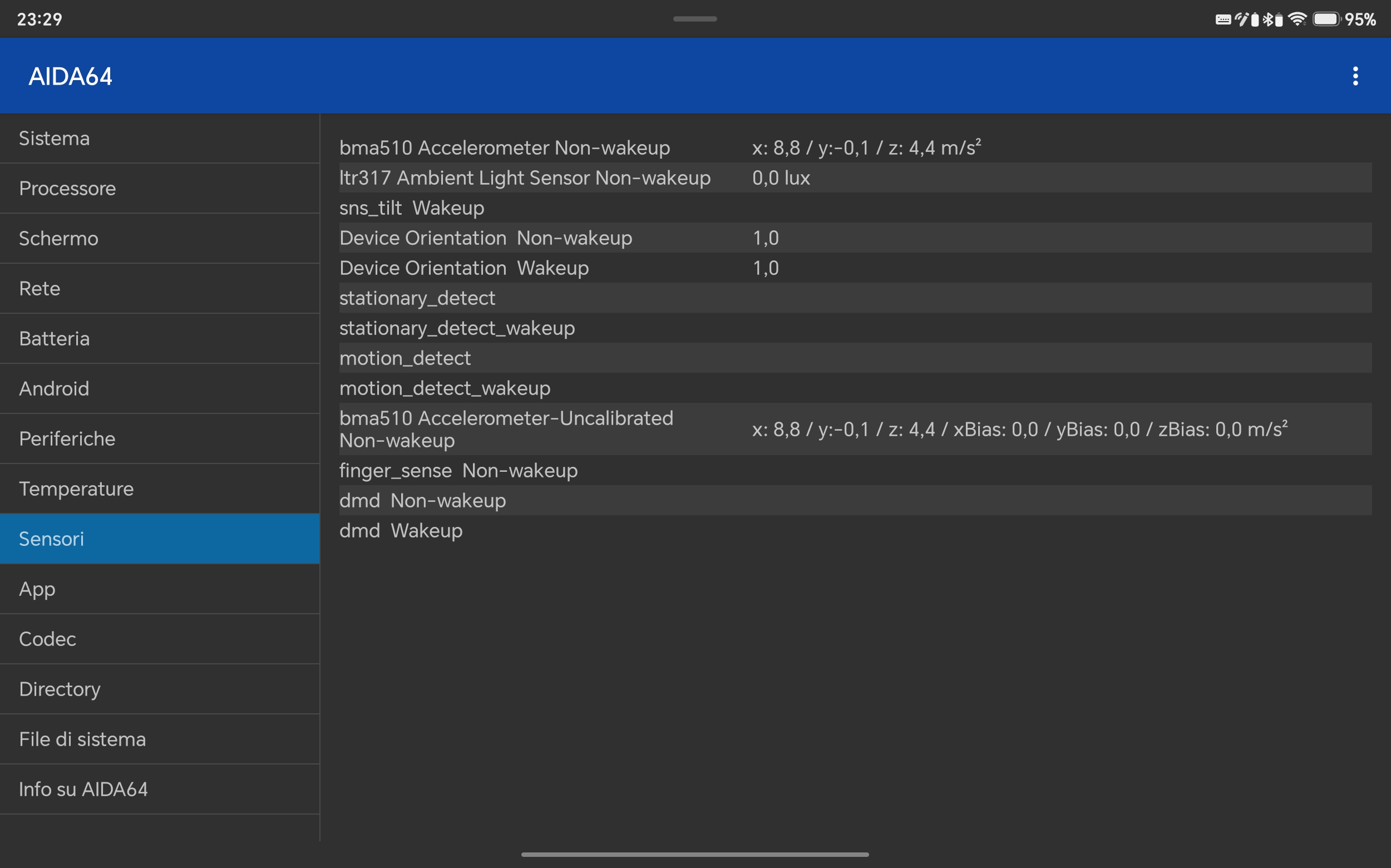Tap the 95% battery percentage

1360,19
